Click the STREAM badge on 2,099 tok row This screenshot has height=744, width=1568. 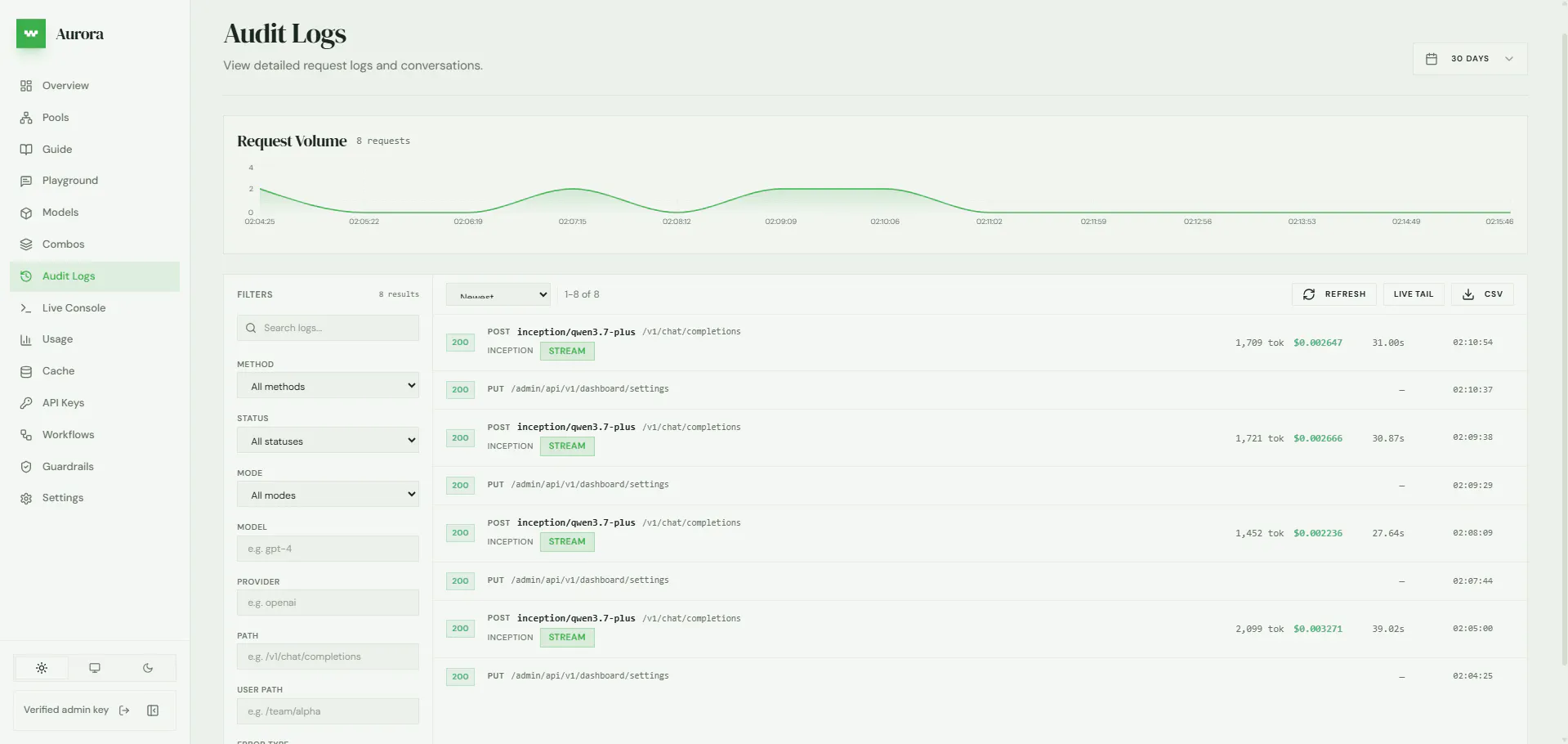click(x=567, y=638)
